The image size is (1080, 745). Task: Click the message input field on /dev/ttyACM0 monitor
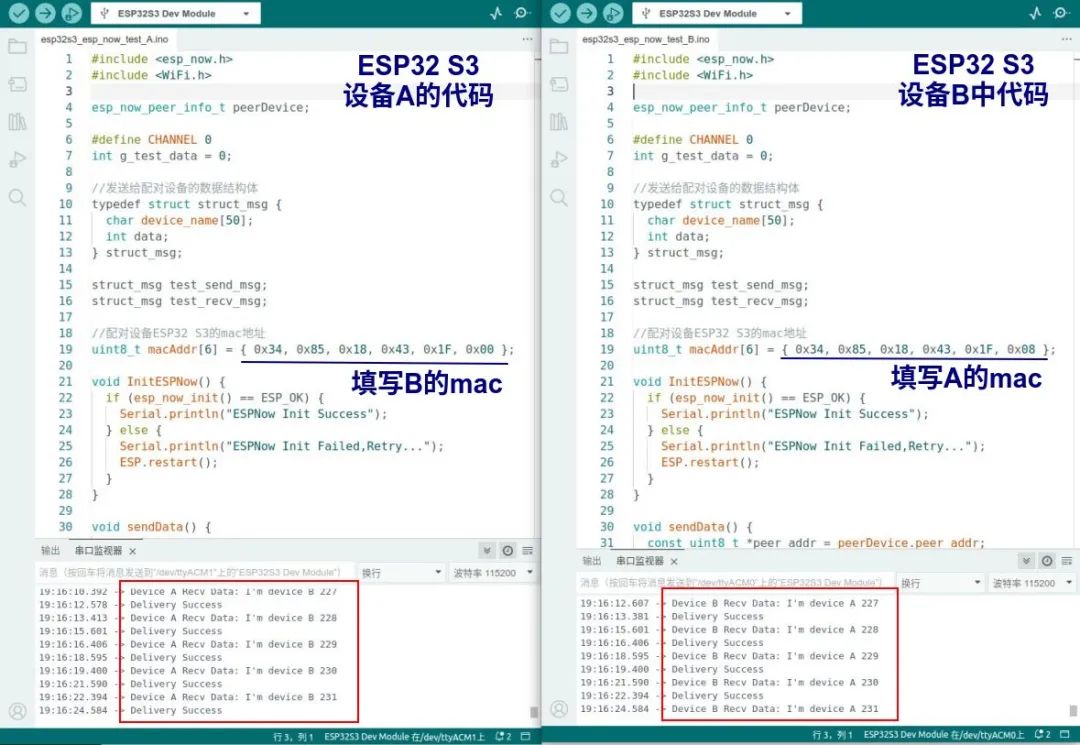pos(735,583)
